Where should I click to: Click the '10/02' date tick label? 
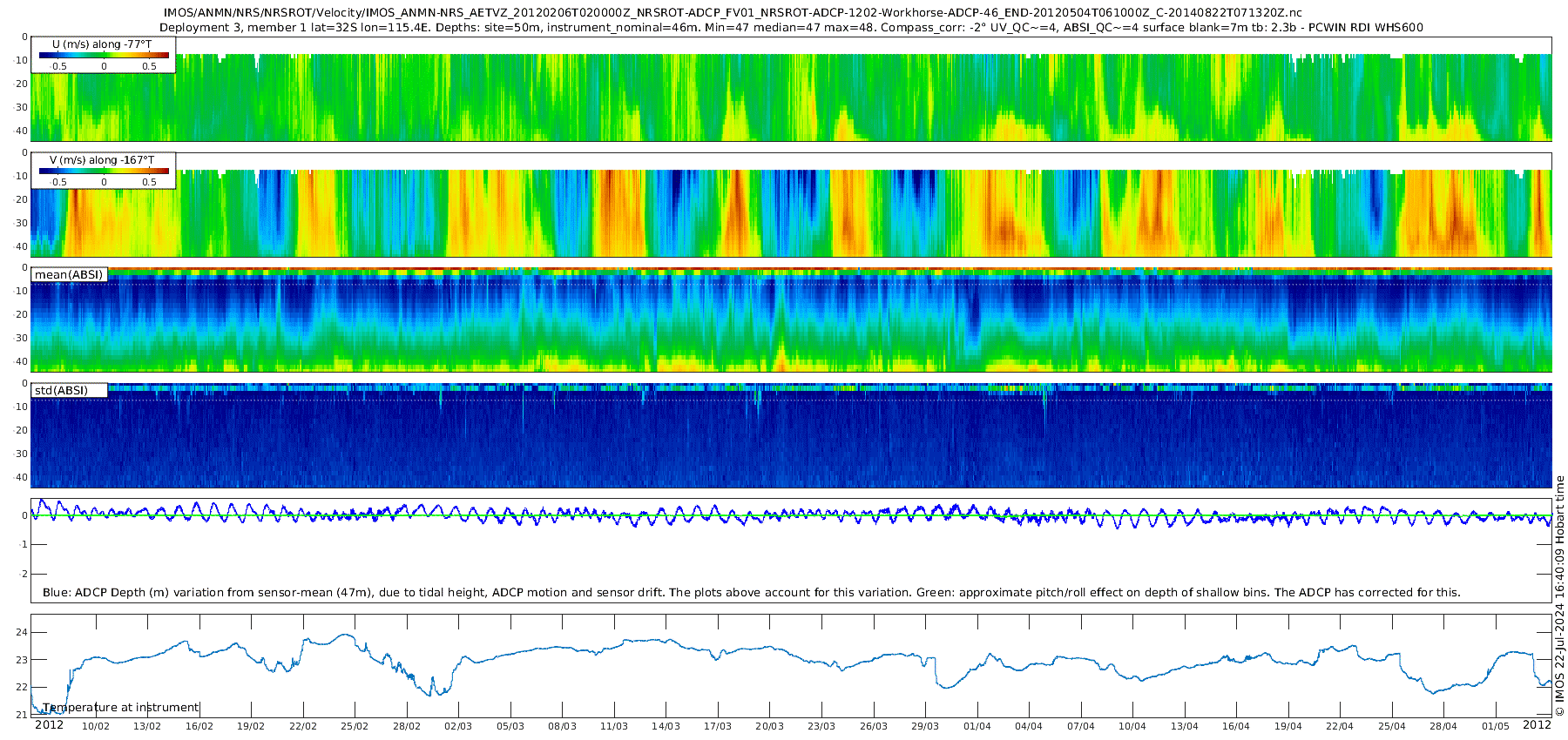(x=96, y=726)
